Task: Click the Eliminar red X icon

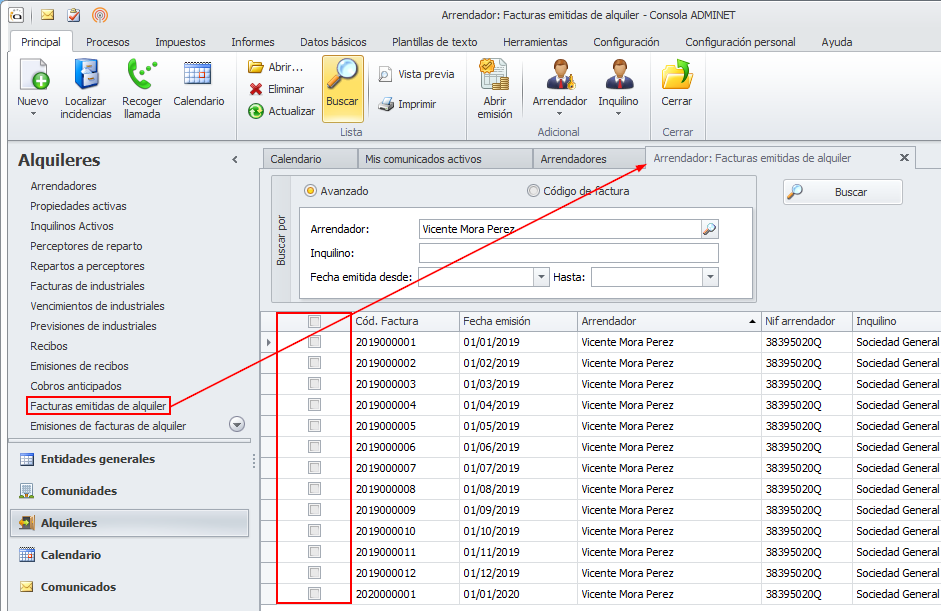Action: 256,89
